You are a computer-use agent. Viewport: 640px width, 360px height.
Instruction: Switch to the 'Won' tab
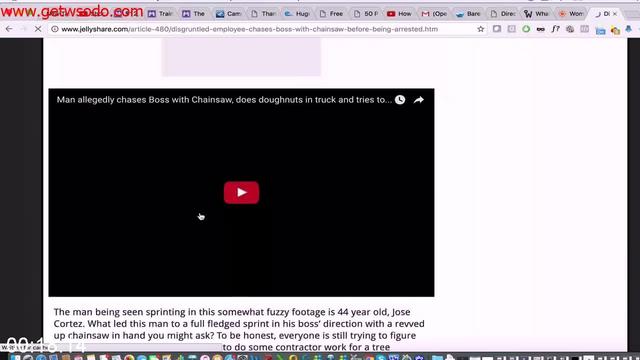click(571, 13)
